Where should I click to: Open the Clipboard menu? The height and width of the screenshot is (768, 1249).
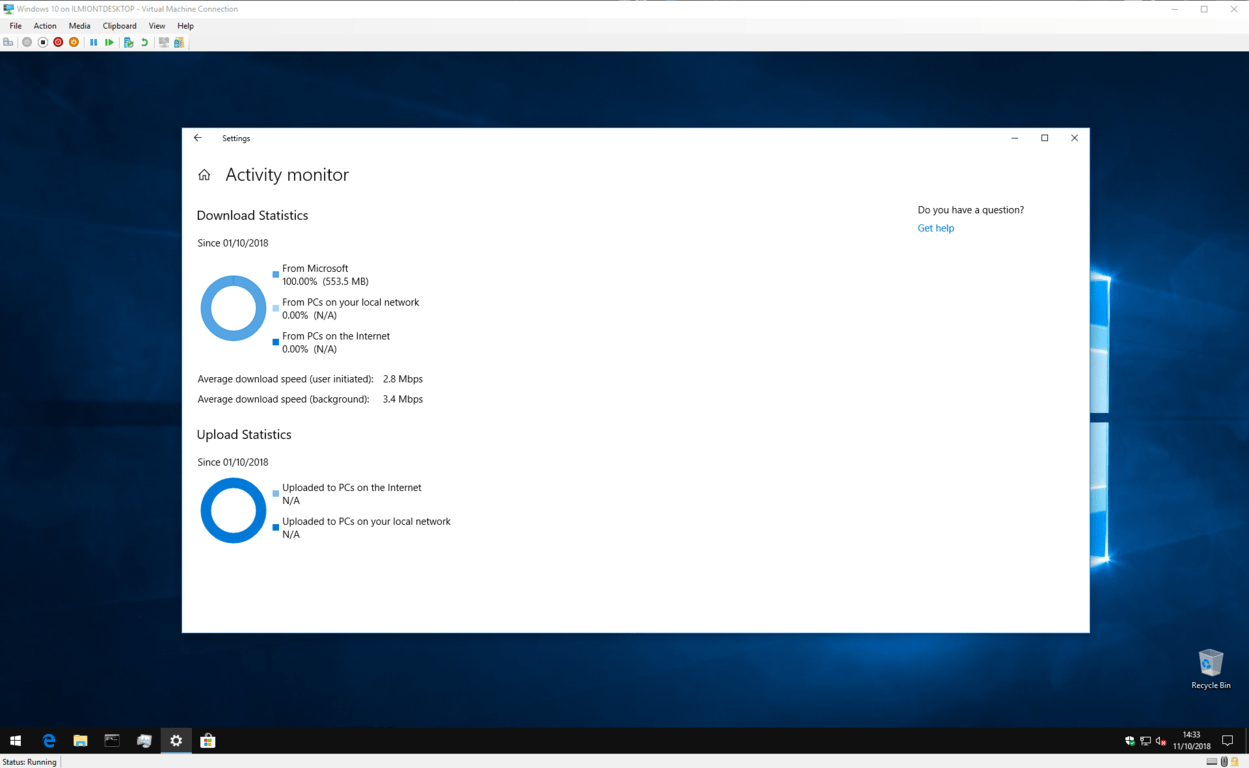click(119, 26)
